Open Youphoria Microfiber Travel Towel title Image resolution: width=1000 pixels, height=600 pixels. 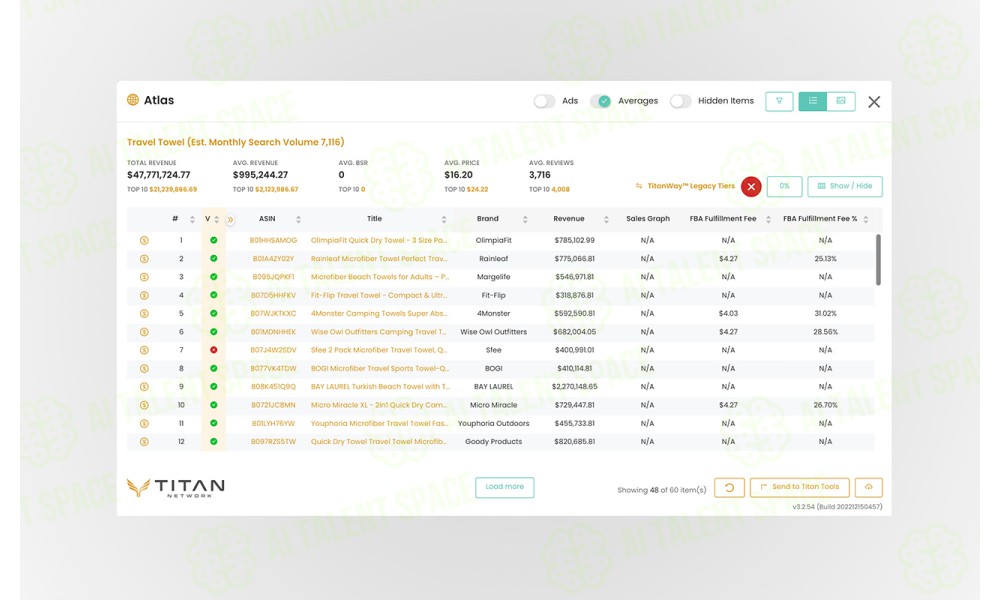pyautogui.click(x=379, y=423)
